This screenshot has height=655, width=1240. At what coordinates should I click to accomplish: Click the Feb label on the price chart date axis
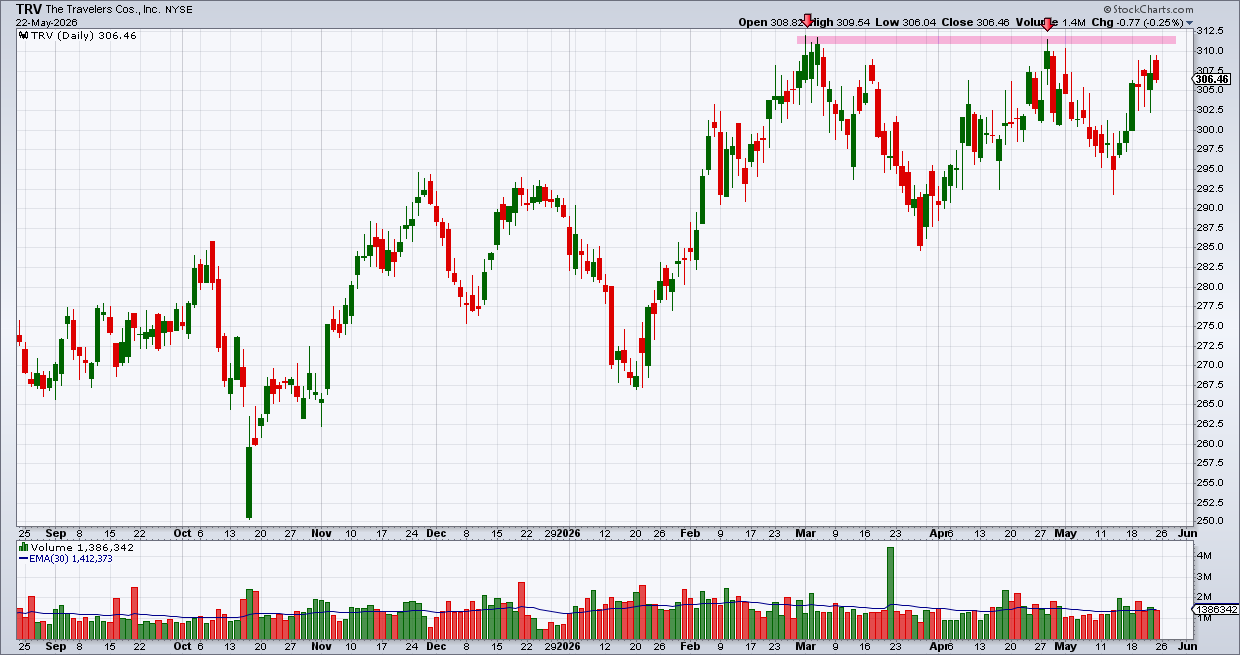click(692, 534)
